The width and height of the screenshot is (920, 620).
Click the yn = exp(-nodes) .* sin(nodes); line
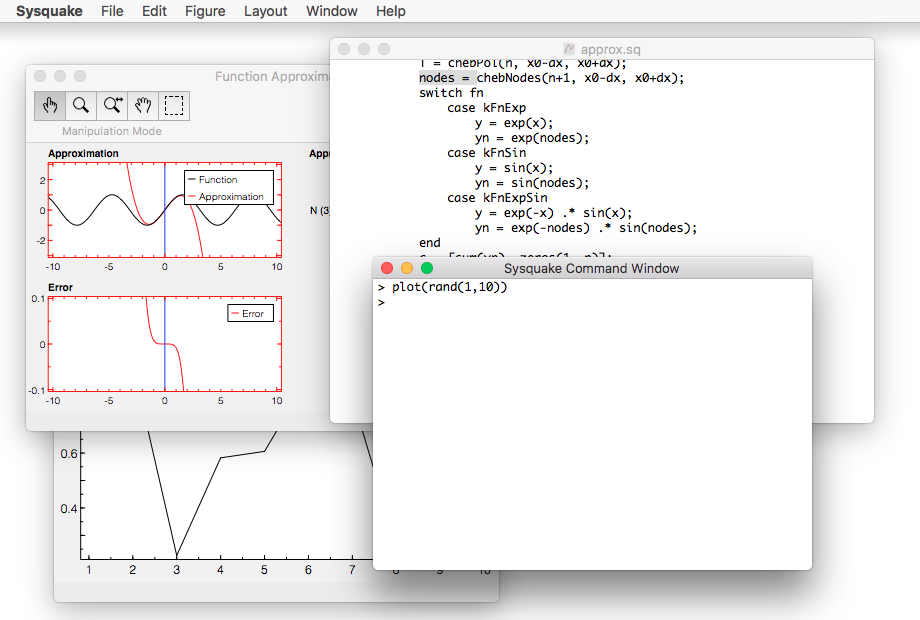[x=586, y=228]
